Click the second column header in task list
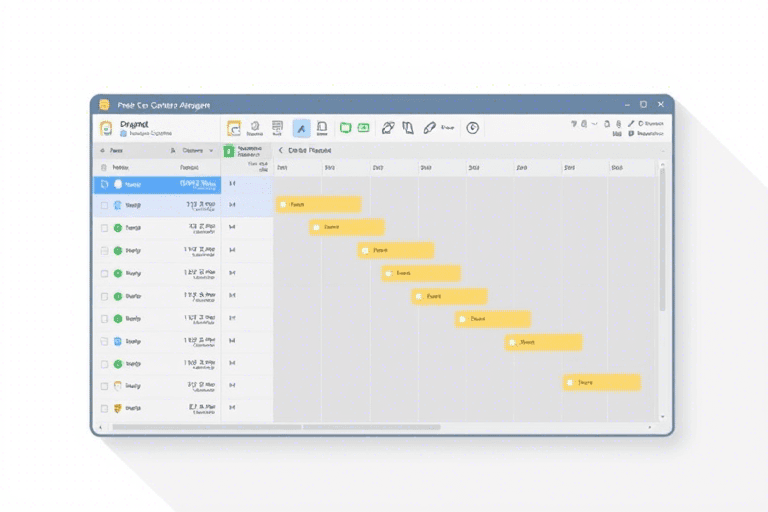The image size is (768, 512). point(189,168)
